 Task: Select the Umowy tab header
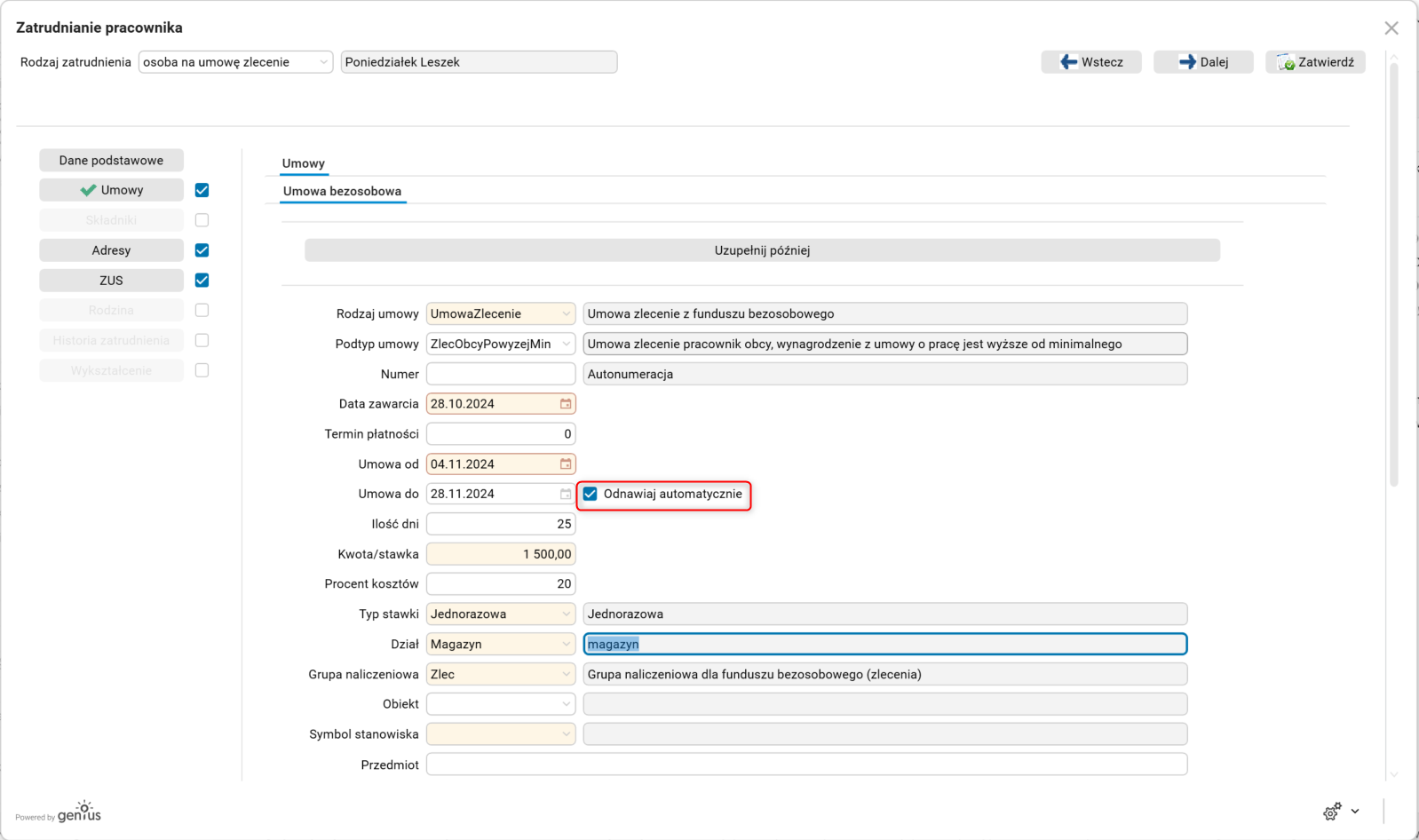[304, 163]
